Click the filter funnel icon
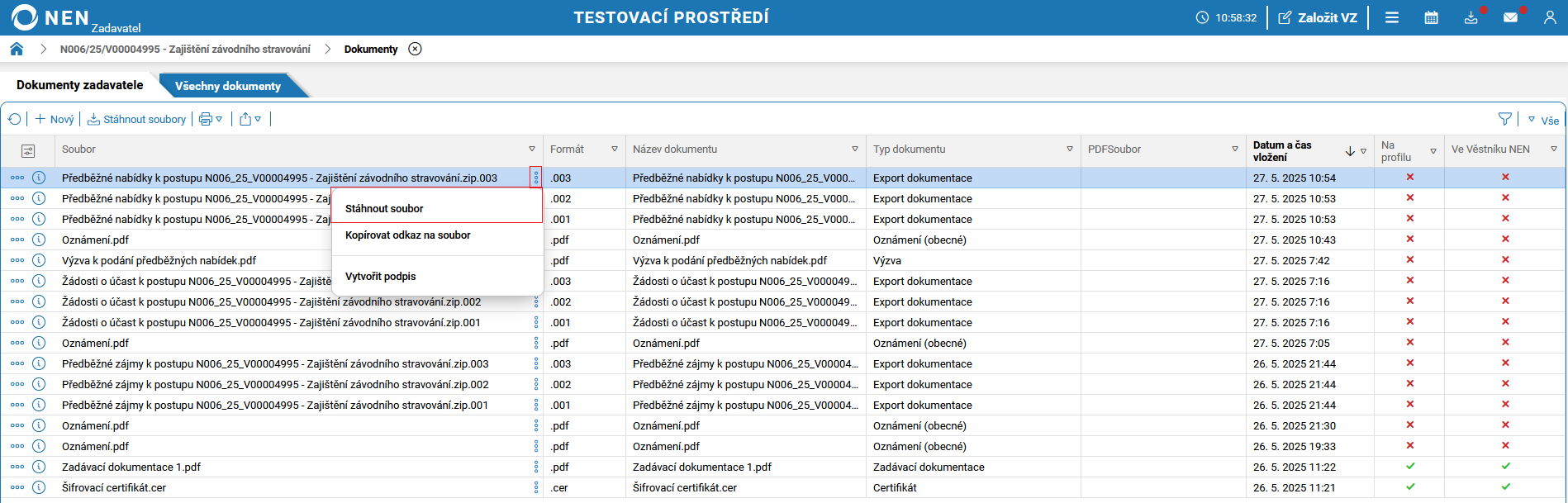This screenshot has width=1568, height=503. pos(1505,119)
